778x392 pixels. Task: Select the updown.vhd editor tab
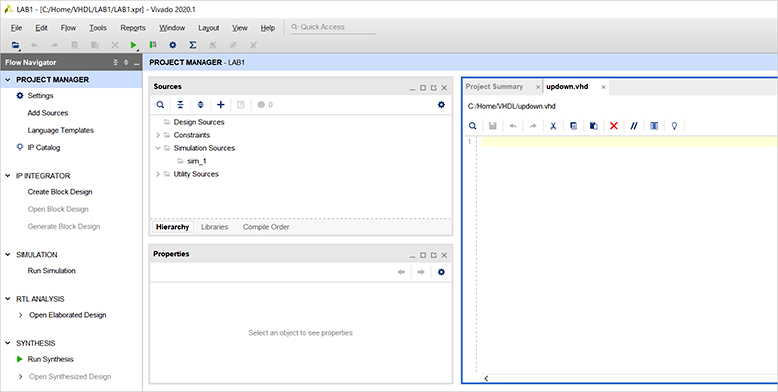(567, 86)
